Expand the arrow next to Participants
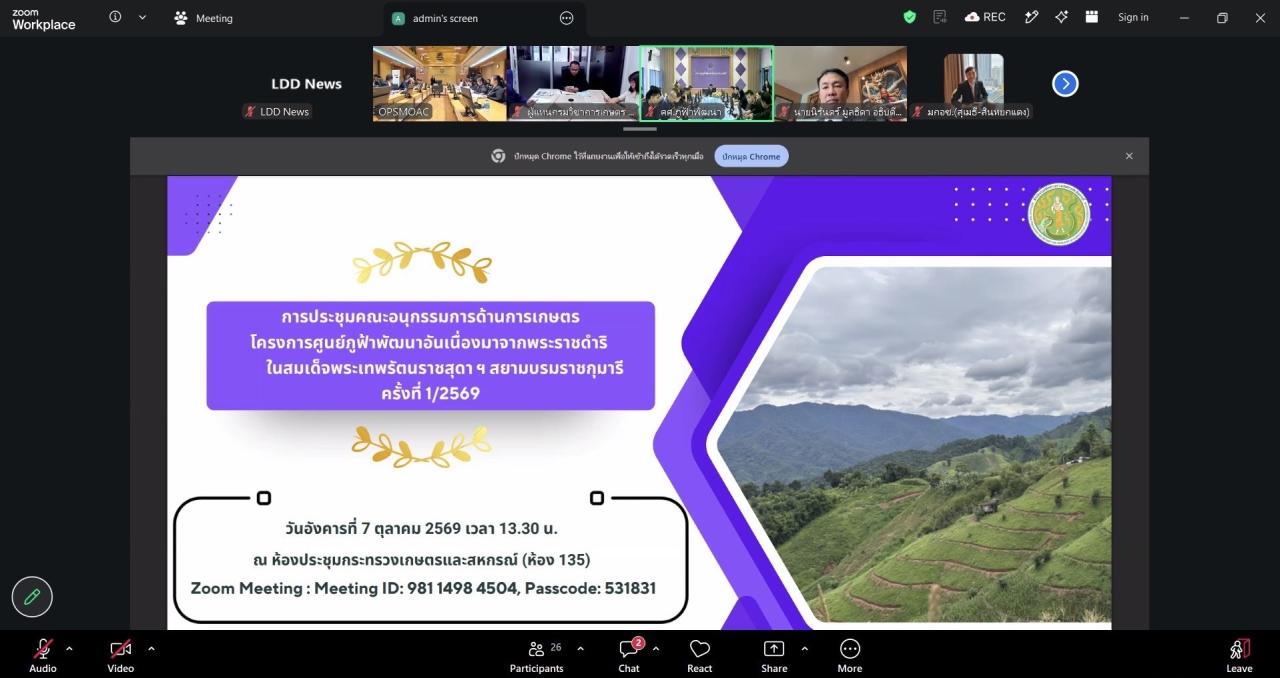The height and width of the screenshot is (678, 1280). pyautogui.click(x=580, y=649)
